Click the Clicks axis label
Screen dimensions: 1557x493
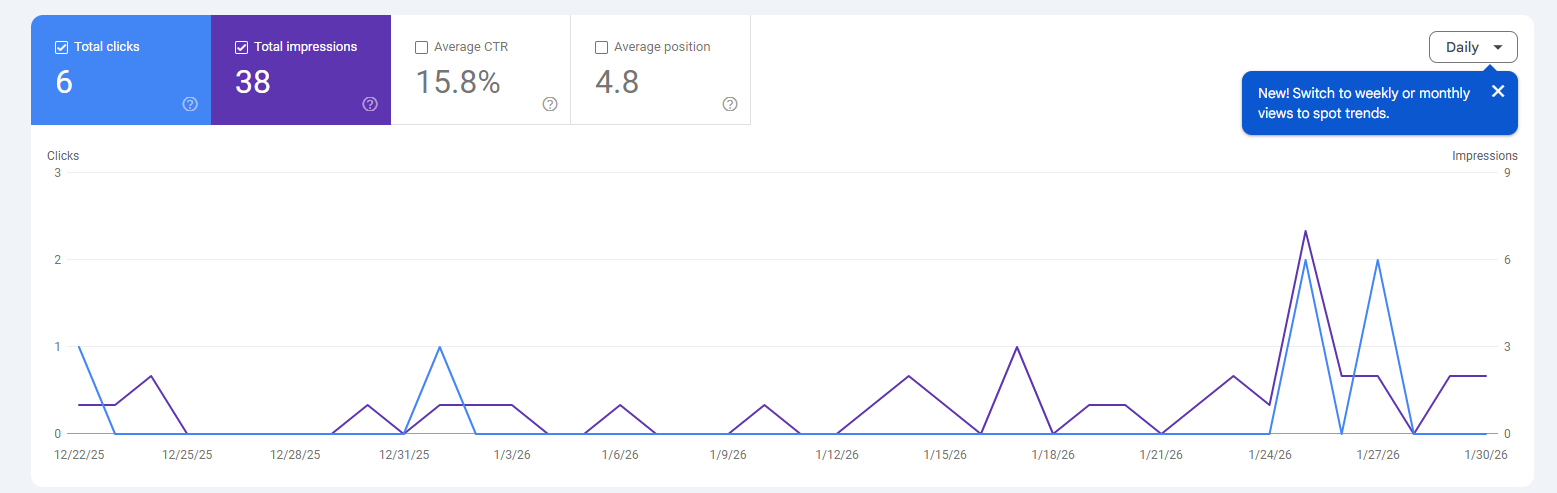(x=63, y=156)
